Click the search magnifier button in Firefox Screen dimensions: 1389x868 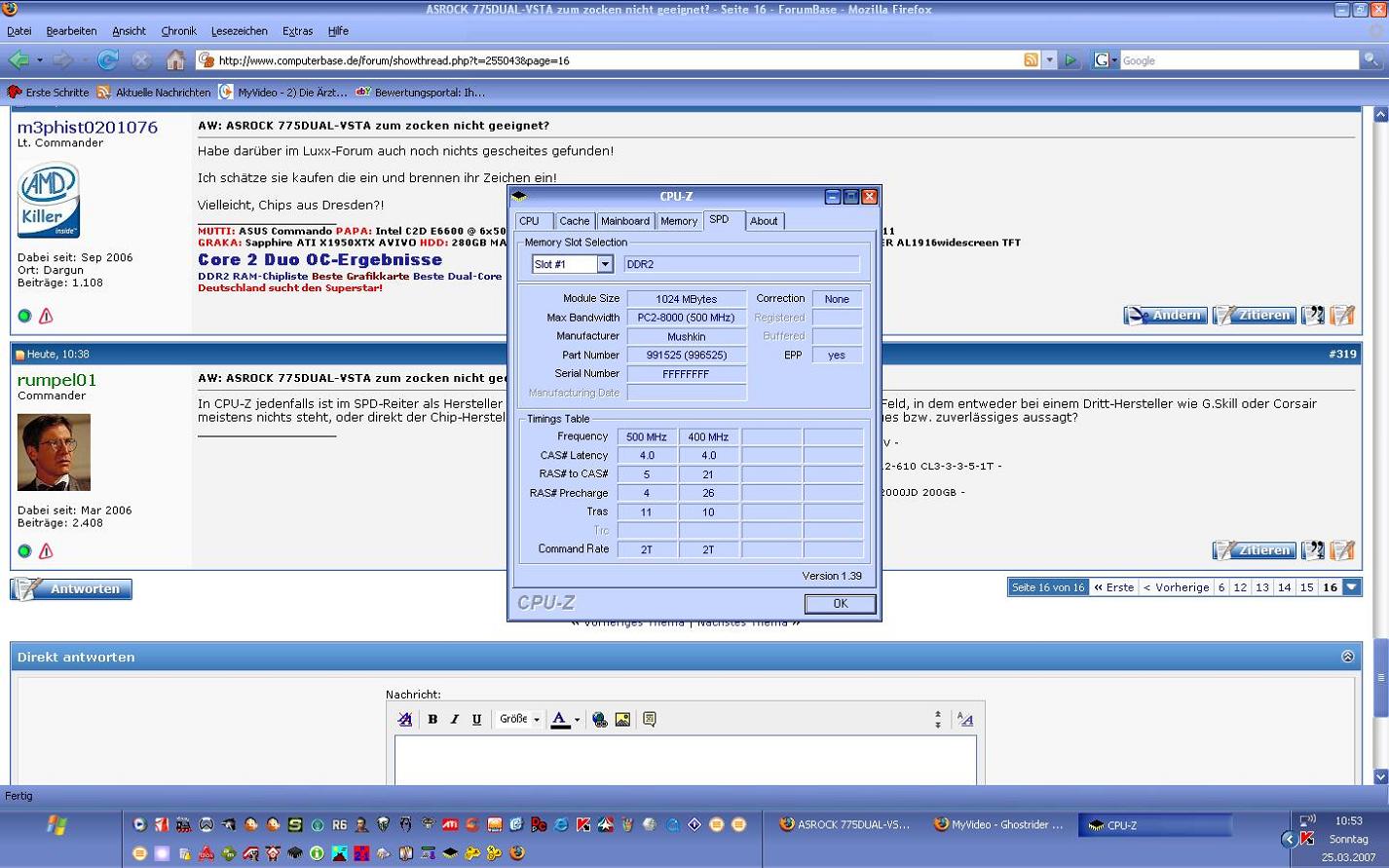point(1370,60)
